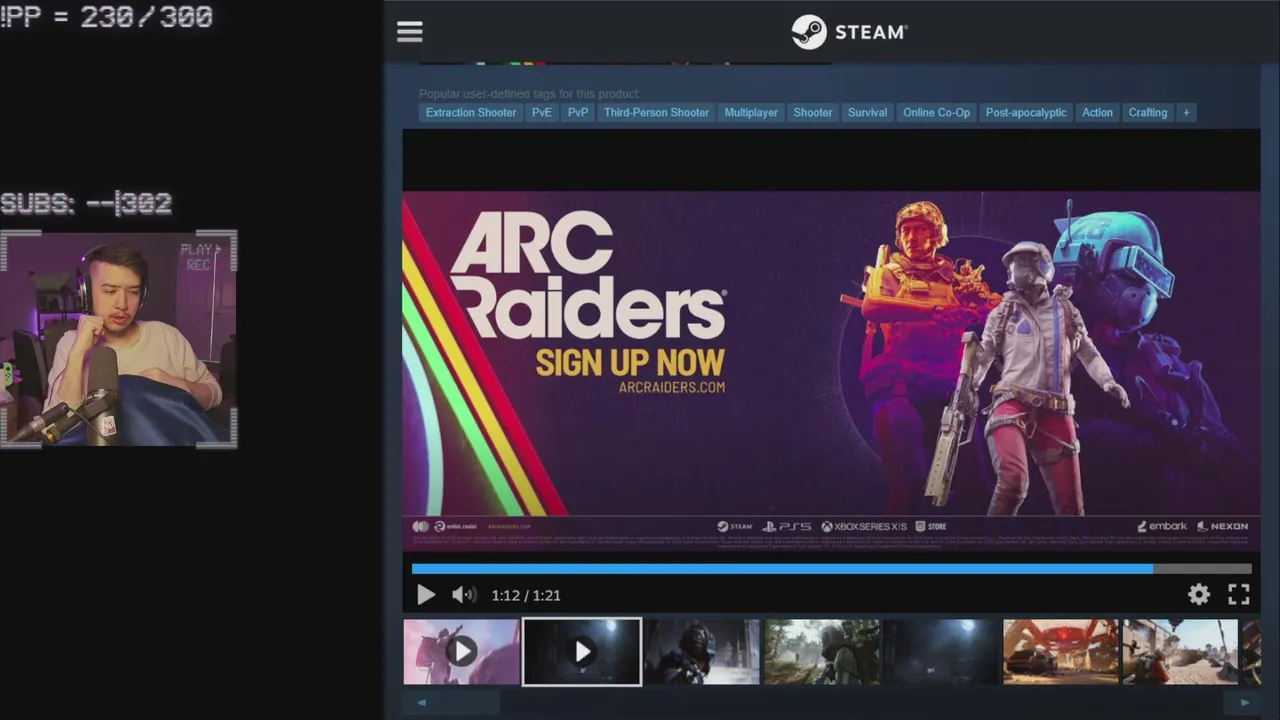The height and width of the screenshot is (720, 1280).
Task: Open the first trailer thumbnail
Action: 461,652
